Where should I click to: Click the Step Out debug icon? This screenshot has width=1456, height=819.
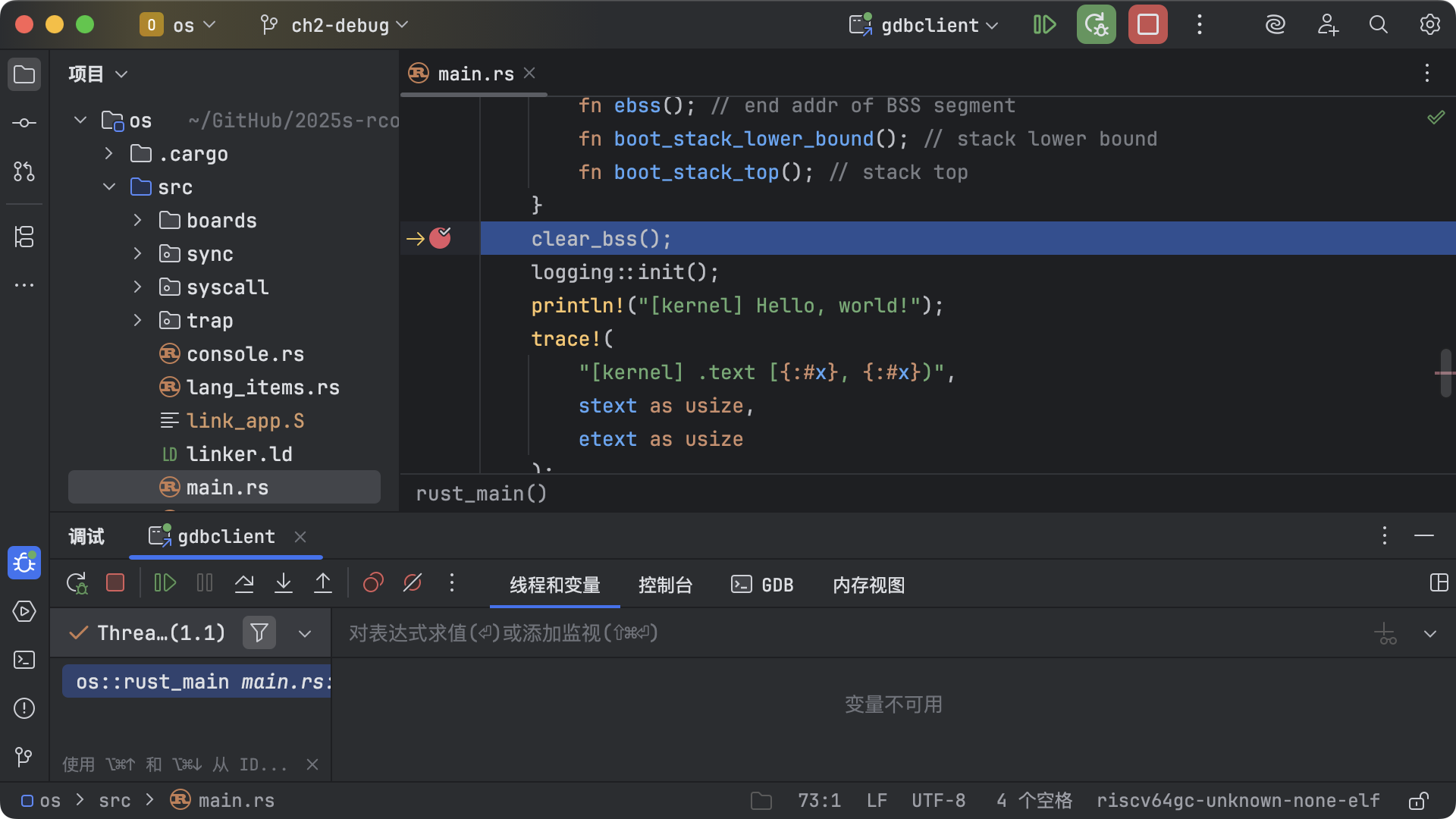point(323,583)
